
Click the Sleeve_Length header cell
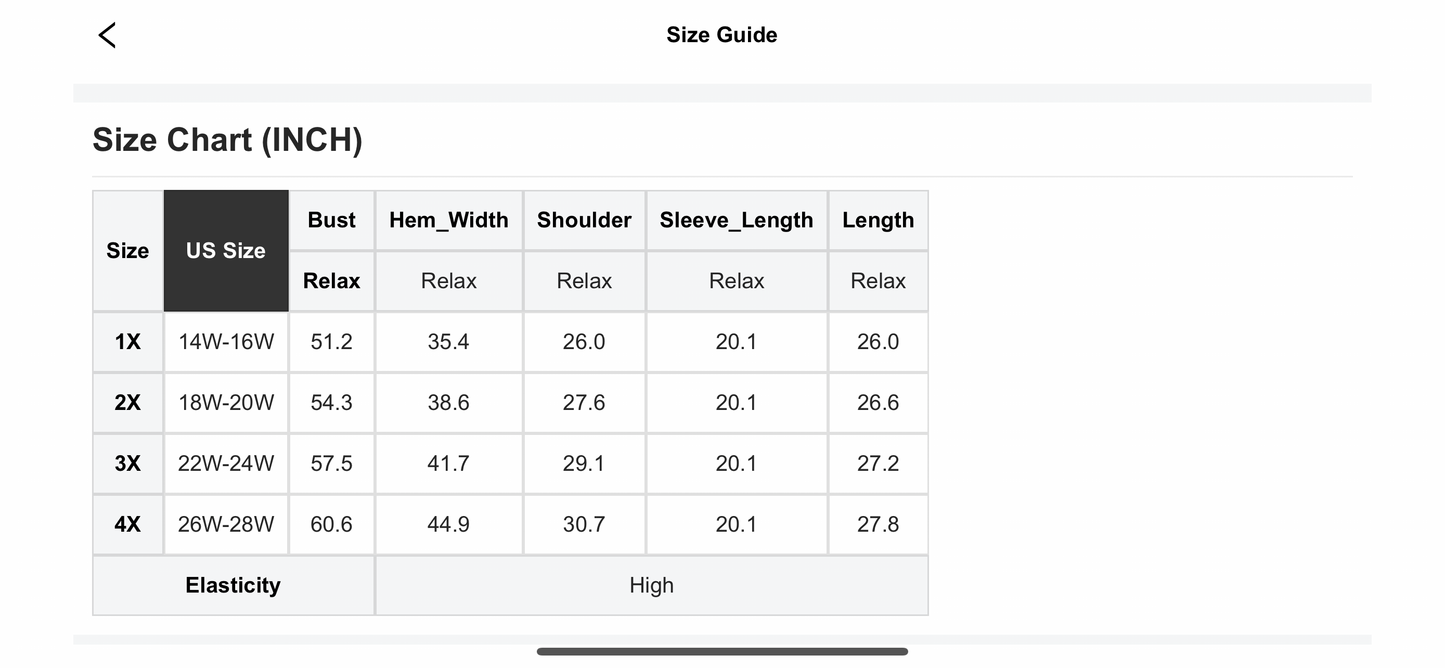737,220
